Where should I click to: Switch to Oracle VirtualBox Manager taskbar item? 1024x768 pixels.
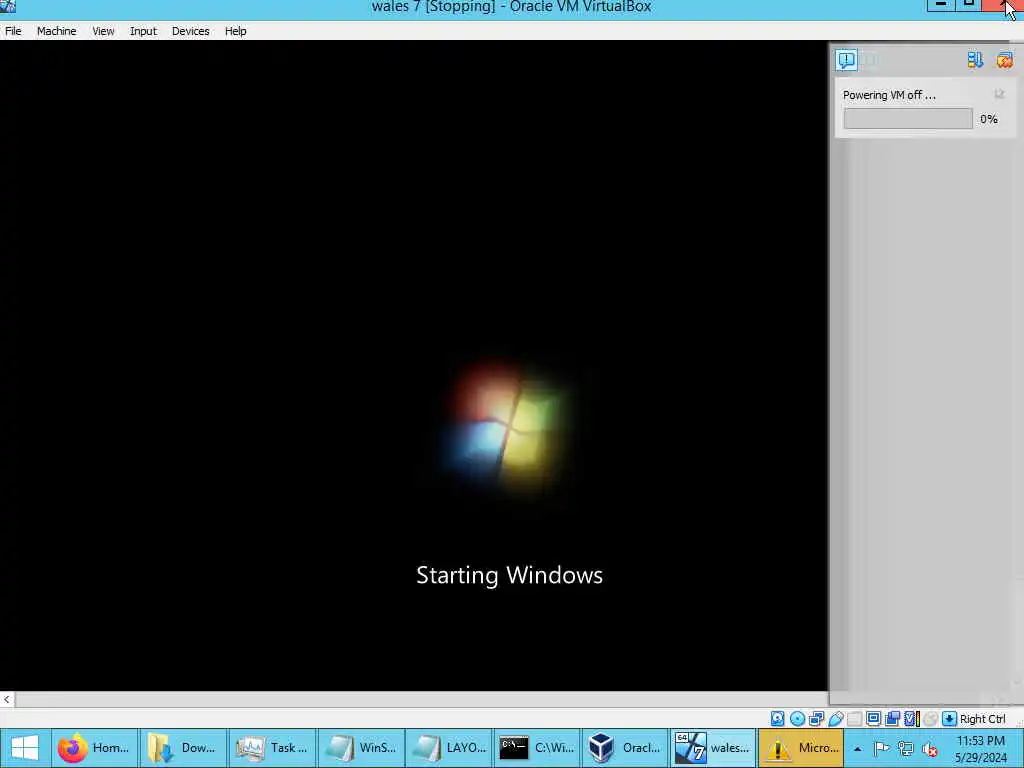click(626, 748)
